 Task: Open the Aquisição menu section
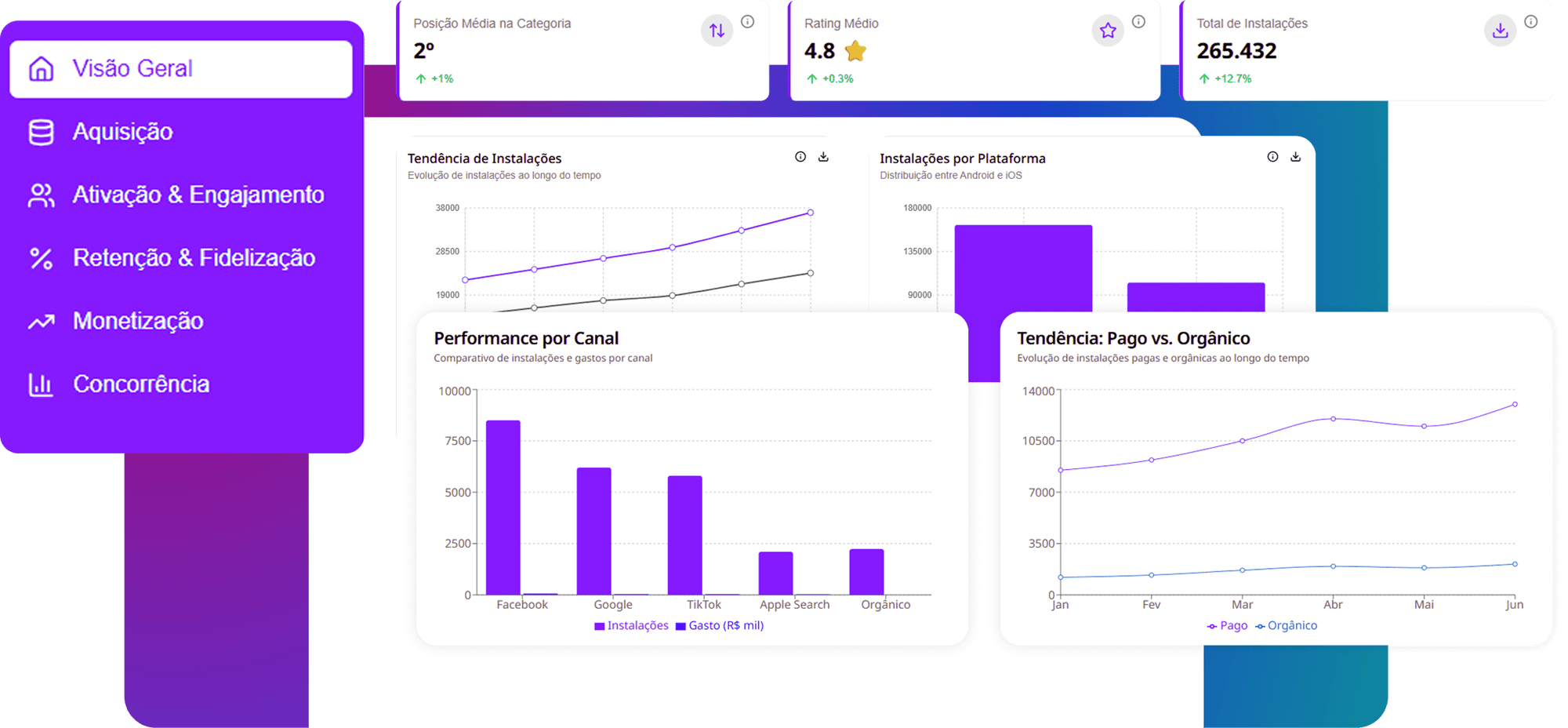pyautogui.click(x=122, y=132)
